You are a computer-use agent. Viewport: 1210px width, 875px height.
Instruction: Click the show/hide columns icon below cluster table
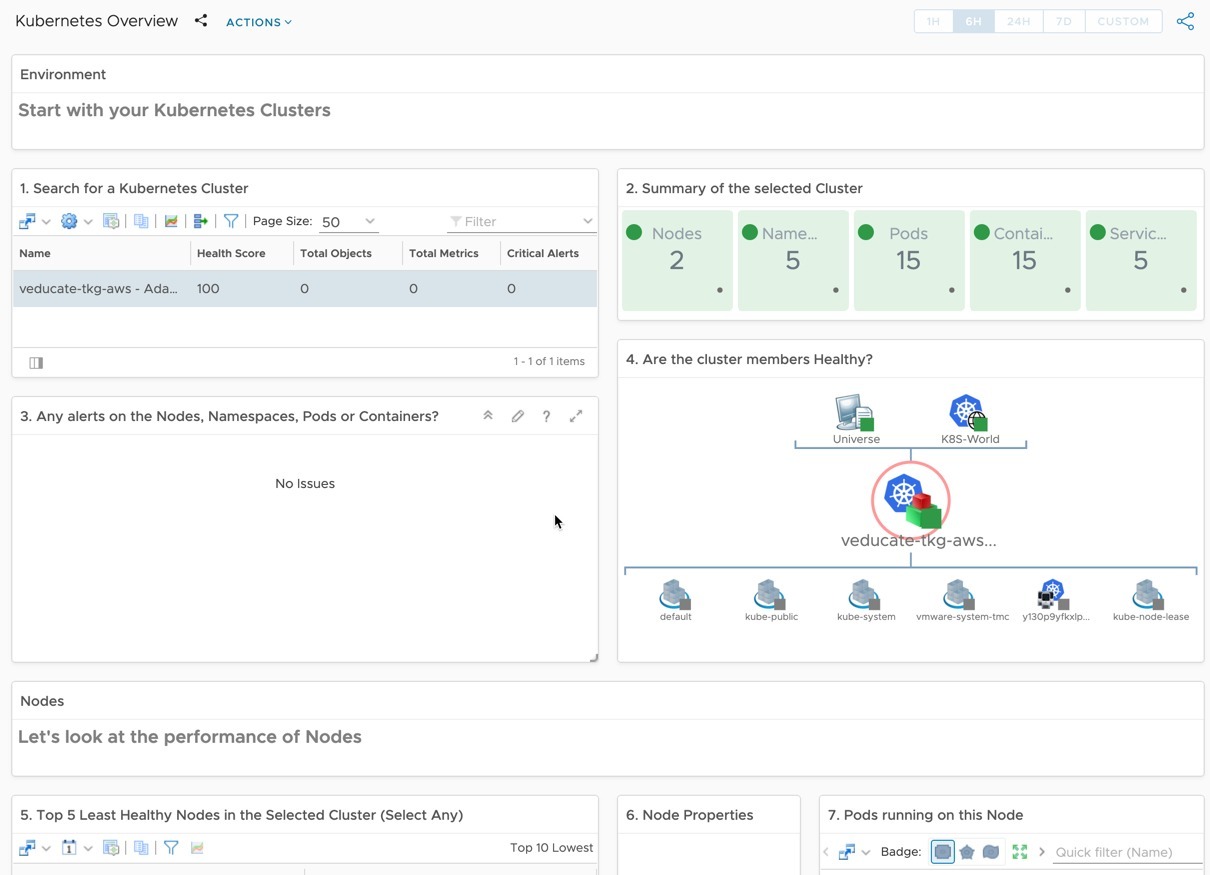tap(36, 363)
